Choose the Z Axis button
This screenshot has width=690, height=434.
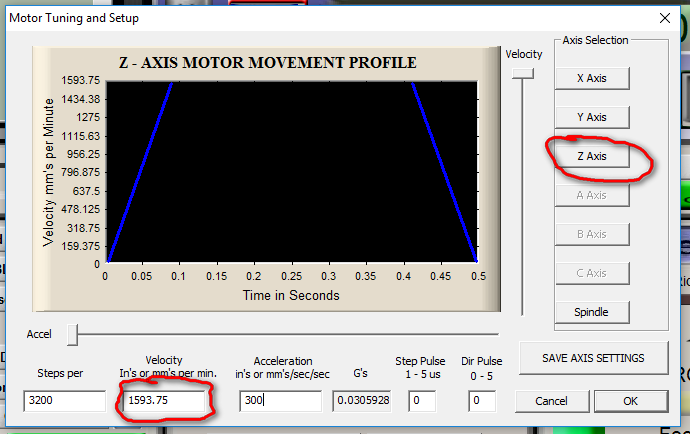(592, 156)
